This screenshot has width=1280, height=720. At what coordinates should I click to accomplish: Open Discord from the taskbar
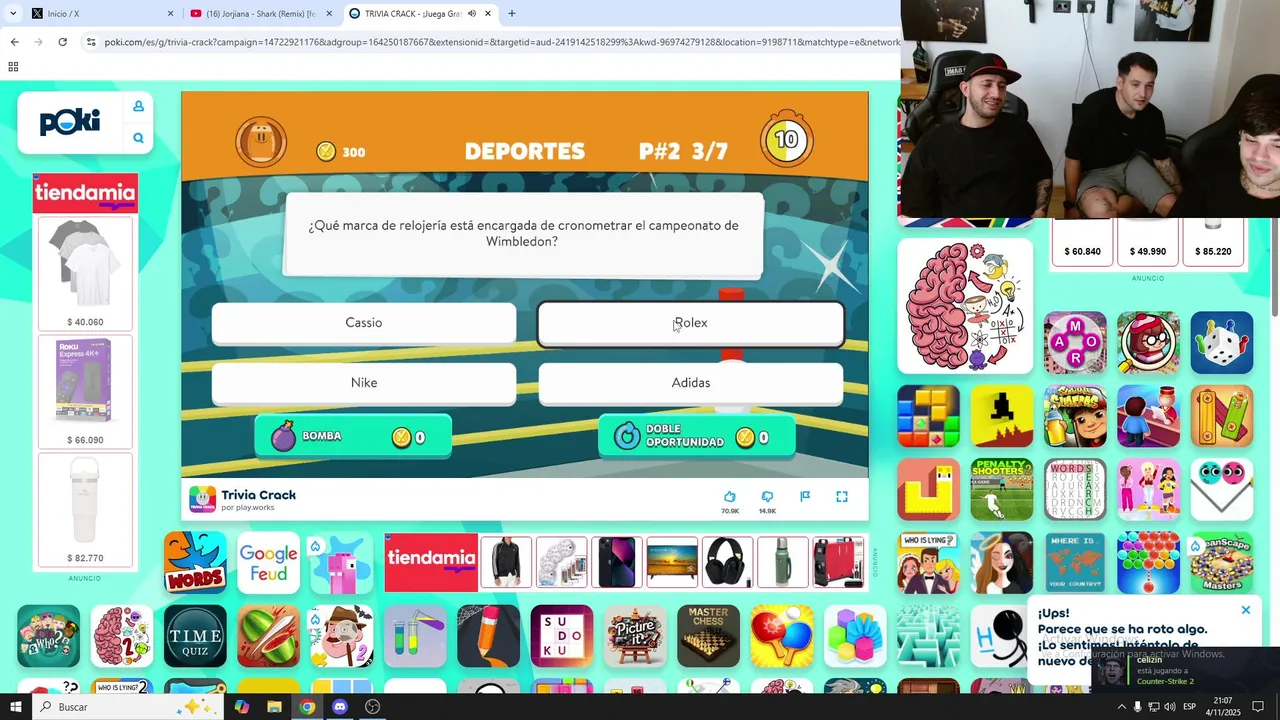340,707
